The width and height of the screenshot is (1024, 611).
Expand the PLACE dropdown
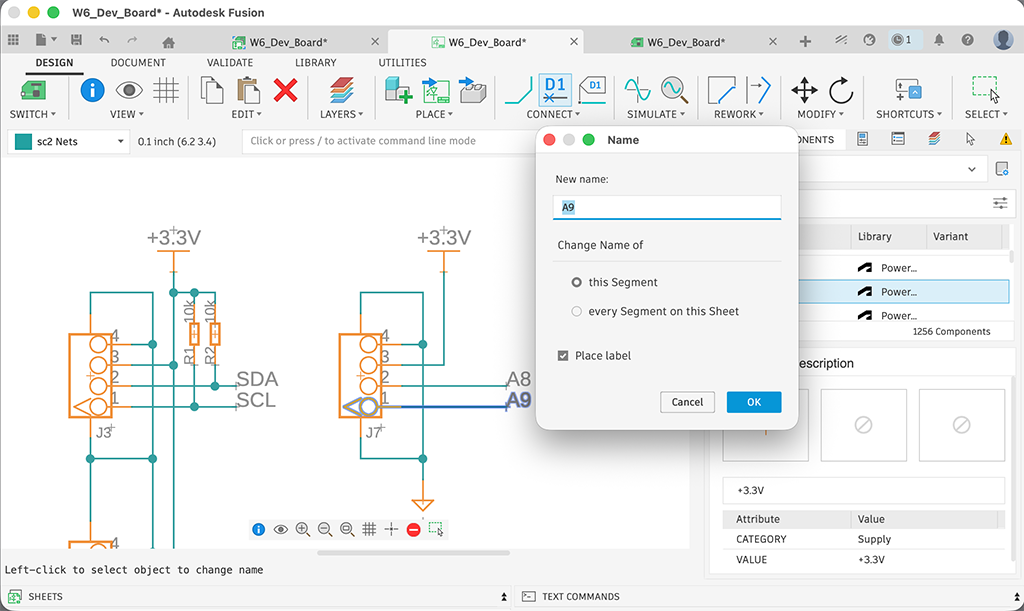point(434,114)
